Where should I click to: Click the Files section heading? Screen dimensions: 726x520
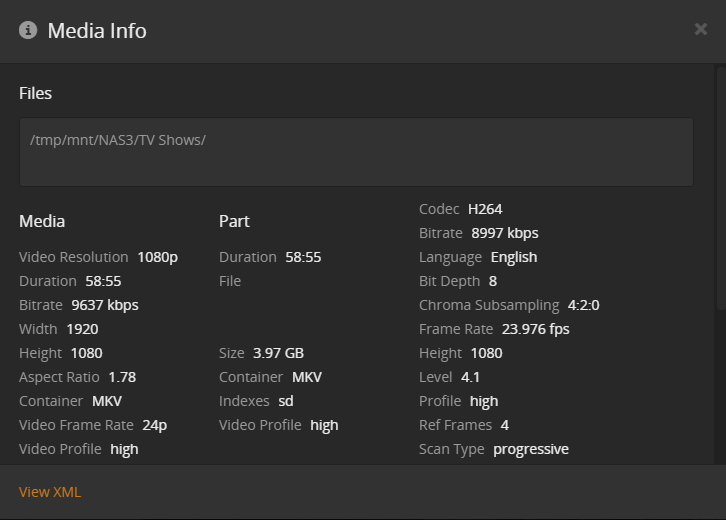[35, 93]
